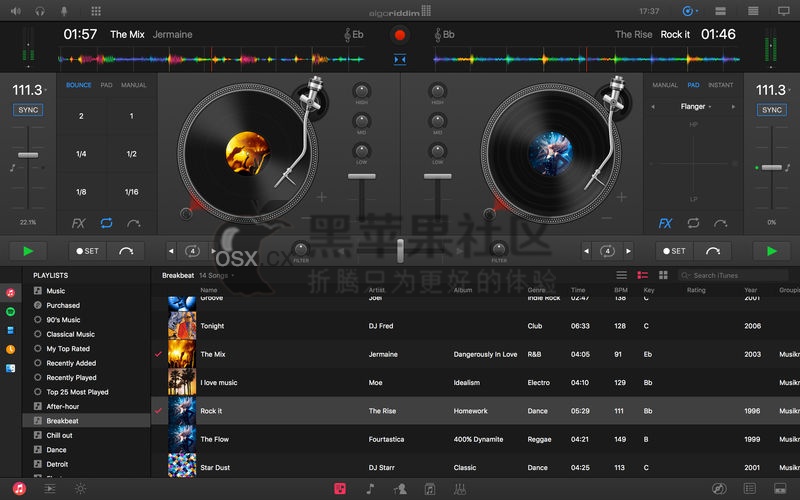Switch to the four-row waveform layout icon
This screenshot has width=800, height=500.
click(x=753, y=11)
